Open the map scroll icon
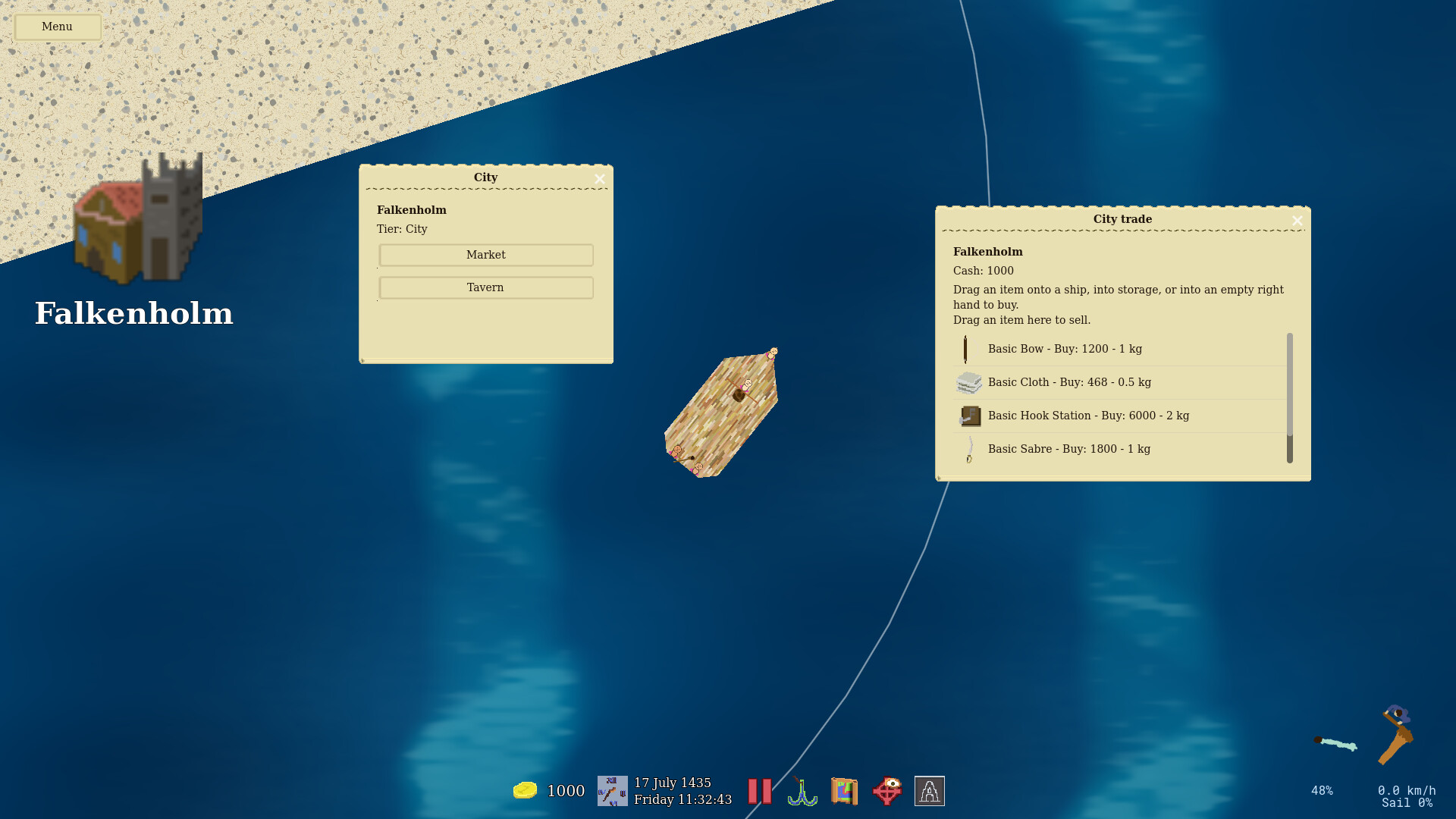The height and width of the screenshot is (819, 1456). click(844, 791)
